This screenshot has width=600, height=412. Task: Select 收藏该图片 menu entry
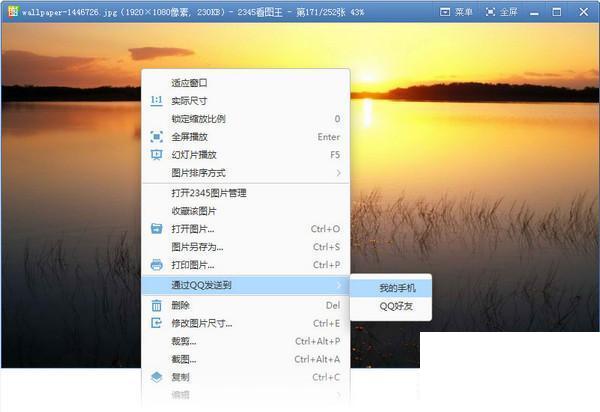(x=245, y=211)
